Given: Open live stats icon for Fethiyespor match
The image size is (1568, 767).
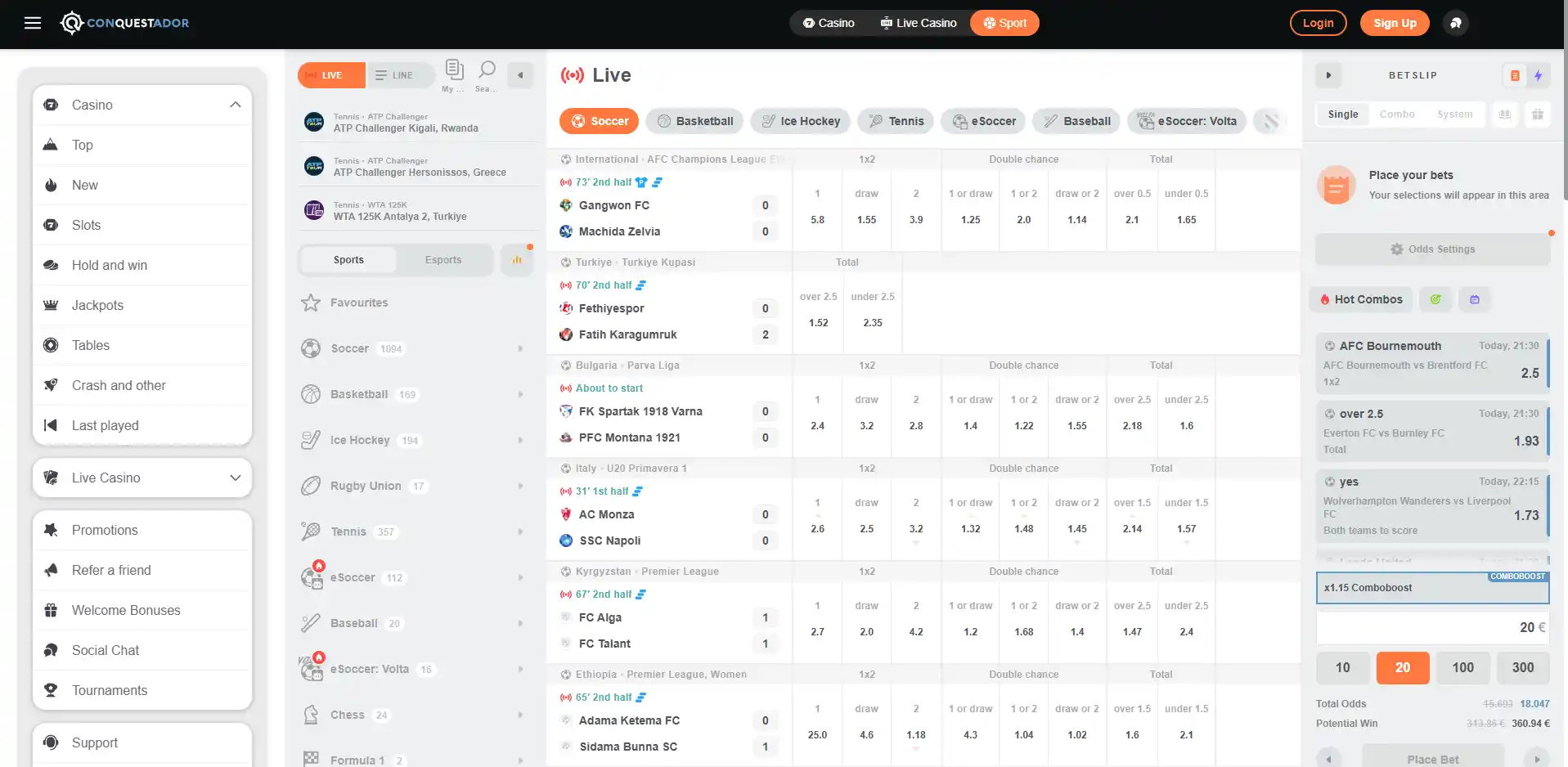Looking at the screenshot, I should (640, 285).
